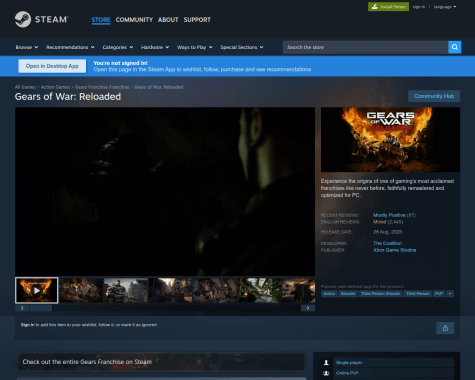Screen dimensions: 475x380
Task: Select the second screenshot thumbnail
Action: [x=81, y=290]
